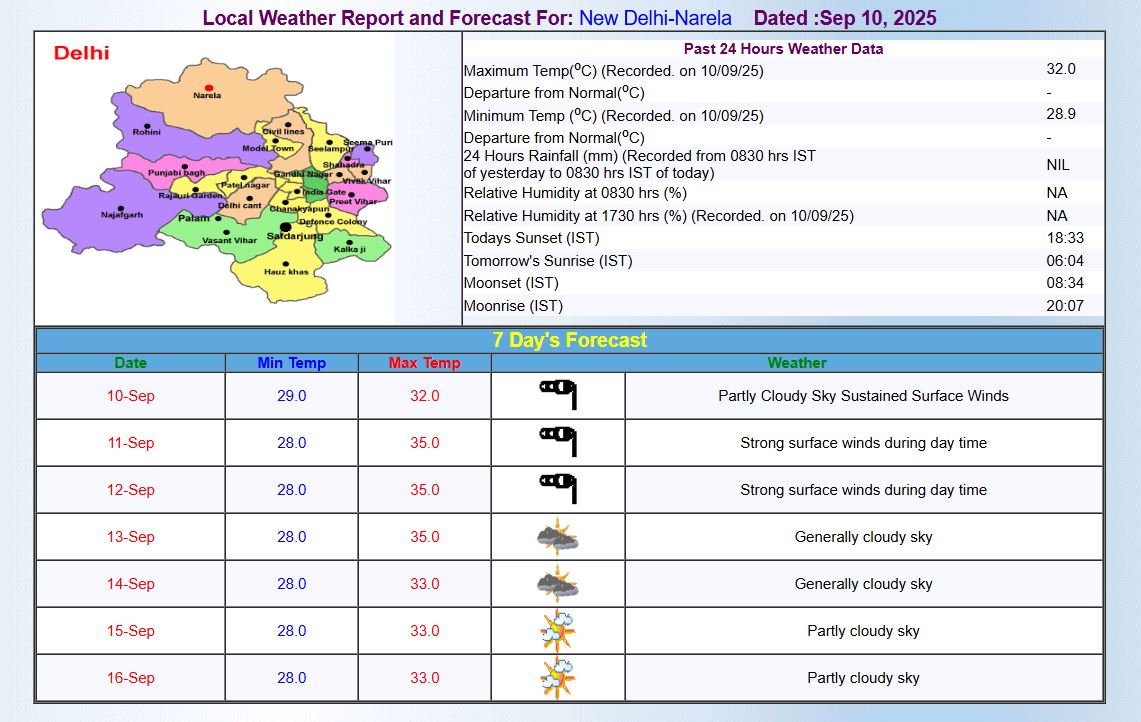Click the Past 24 Hours Weather Data heading
Viewport: 1141px width, 722px height.
click(x=783, y=49)
